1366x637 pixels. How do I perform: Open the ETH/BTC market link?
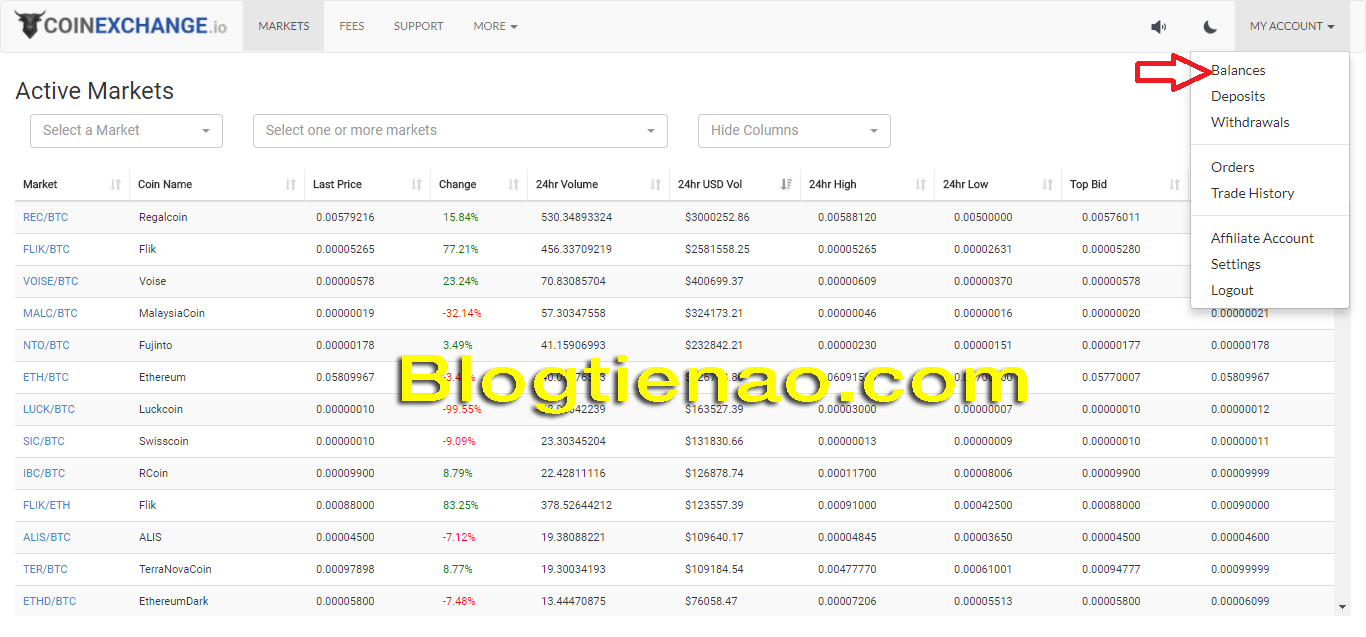click(x=46, y=377)
